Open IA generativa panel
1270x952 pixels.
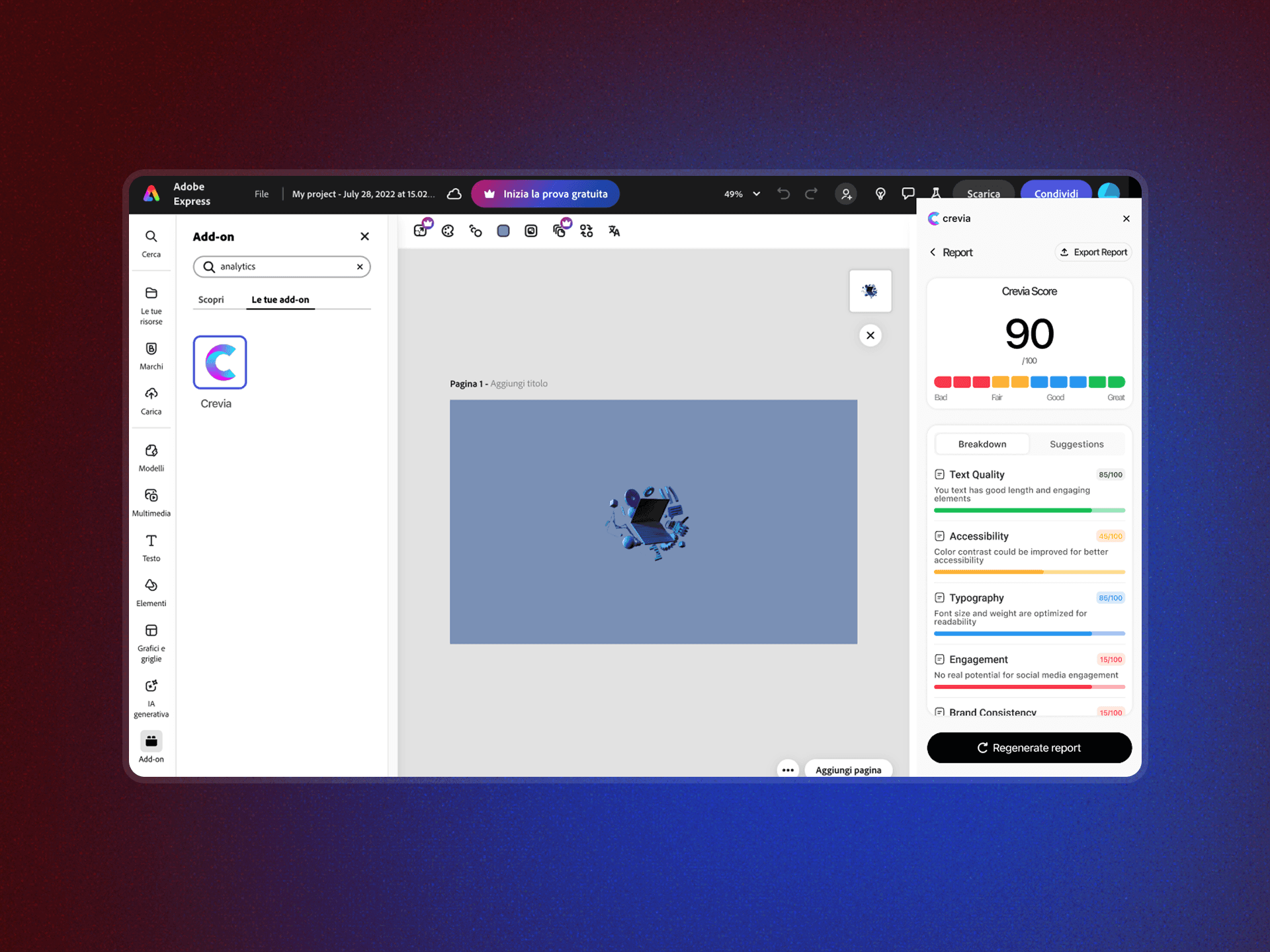tap(151, 697)
